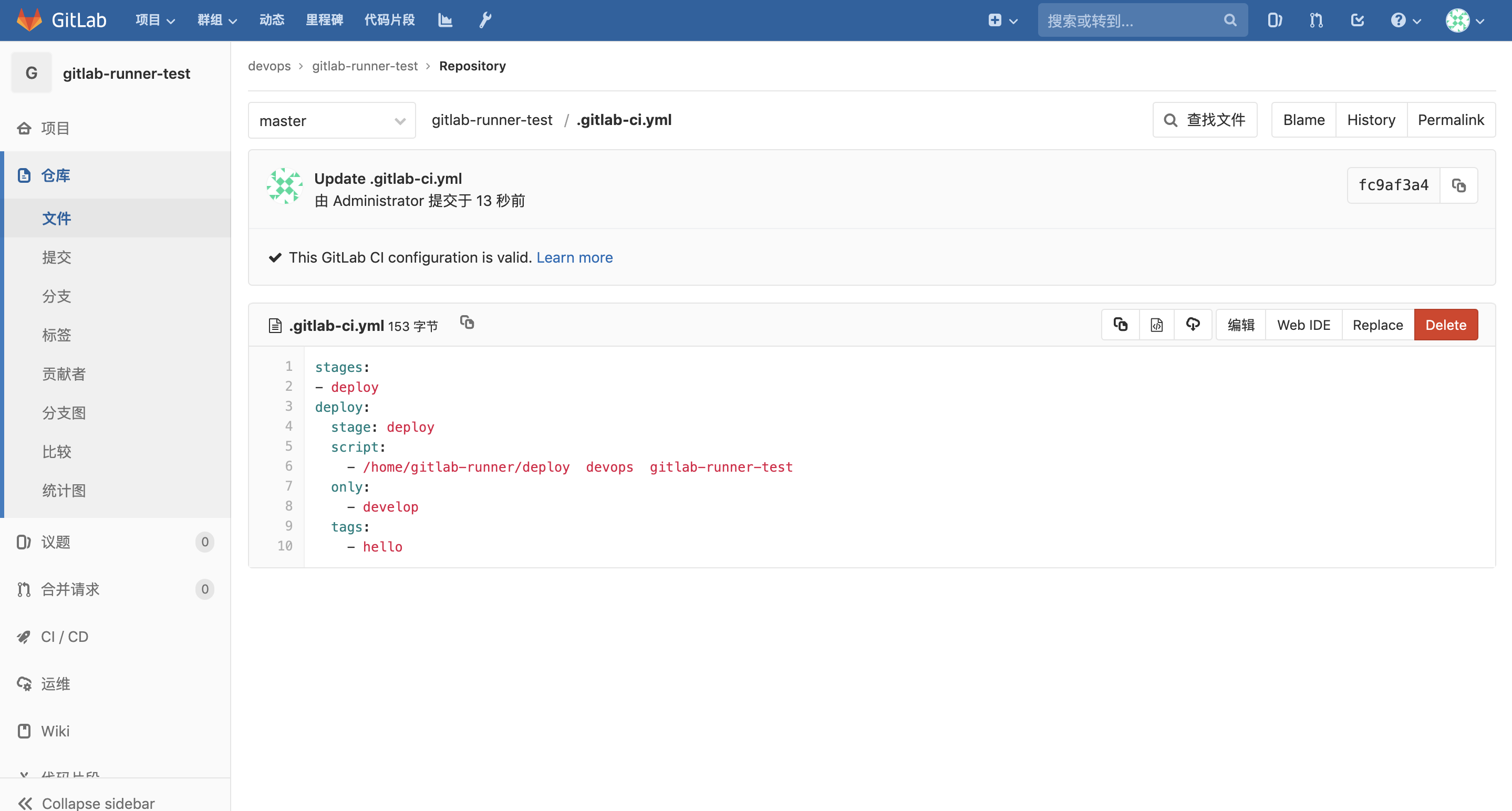Open the merge requests icon in top bar

[1316, 20]
